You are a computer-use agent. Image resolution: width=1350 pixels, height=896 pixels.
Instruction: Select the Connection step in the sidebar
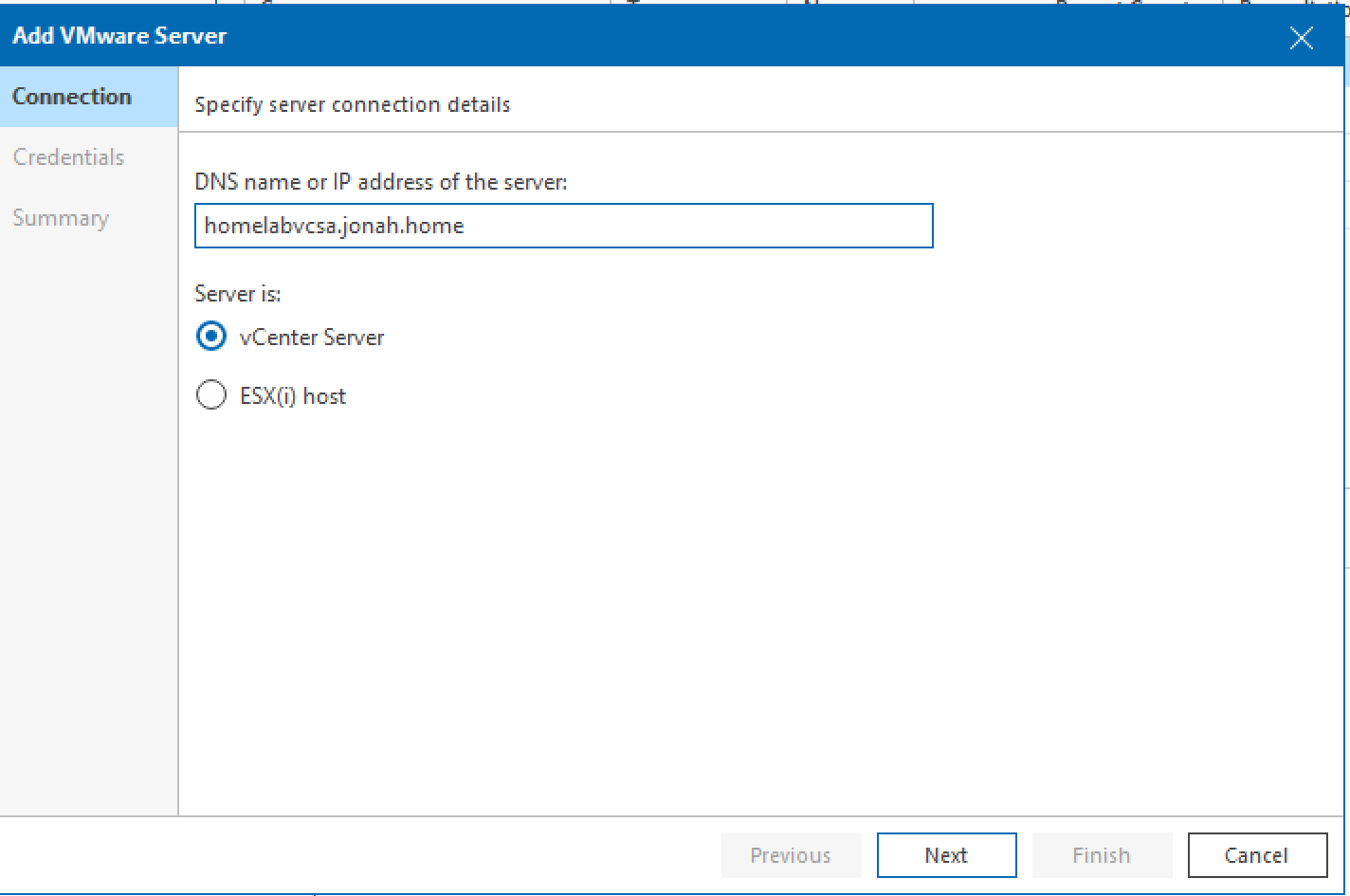pyautogui.click(x=72, y=96)
